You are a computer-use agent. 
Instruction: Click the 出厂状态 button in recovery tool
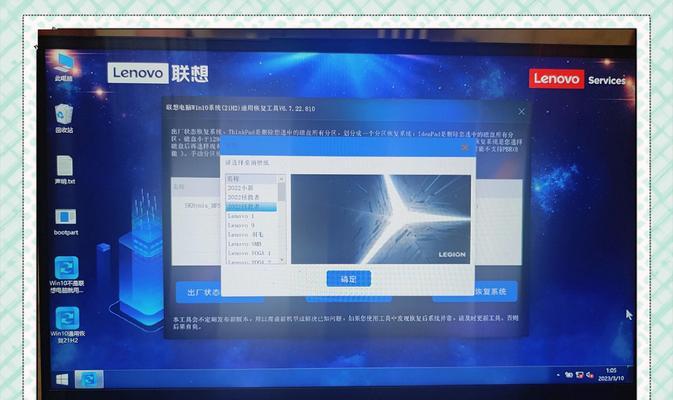pos(199,292)
